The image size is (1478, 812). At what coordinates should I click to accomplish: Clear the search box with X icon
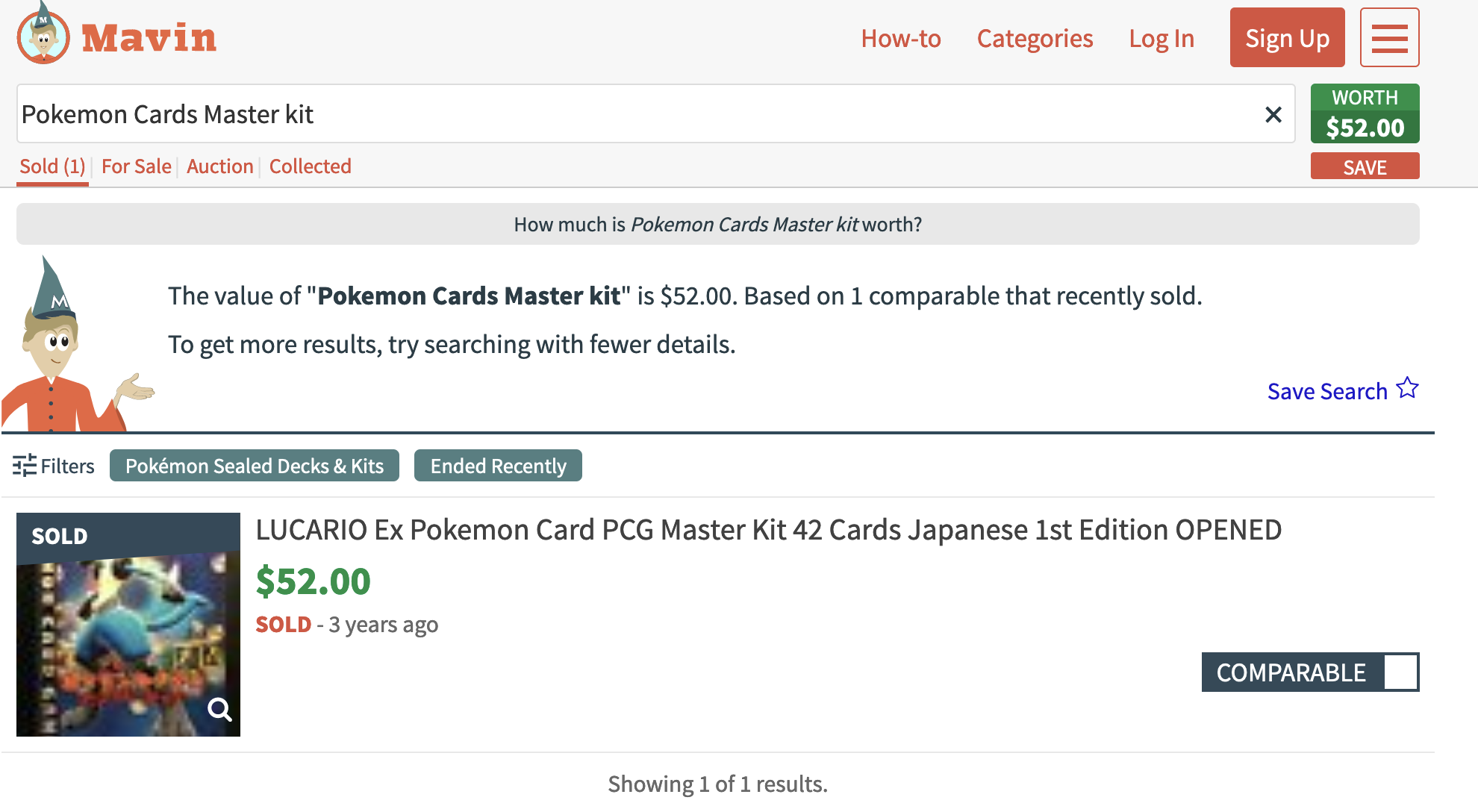click(x=1273, y=114)
